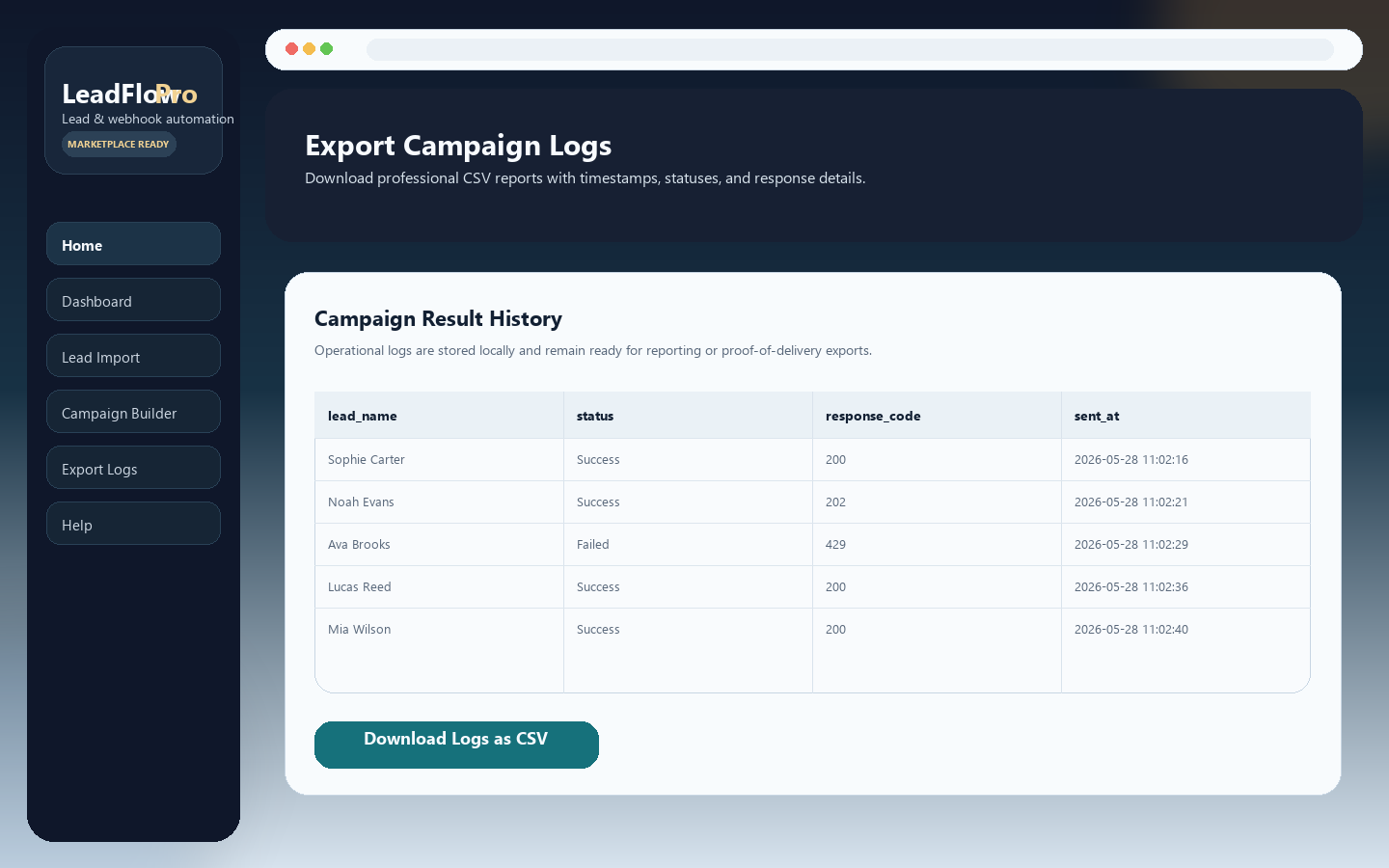The height and width of the screenshot is (868, 1389).
Task: Open Export Logs section
Action: [x=133, y=468]
